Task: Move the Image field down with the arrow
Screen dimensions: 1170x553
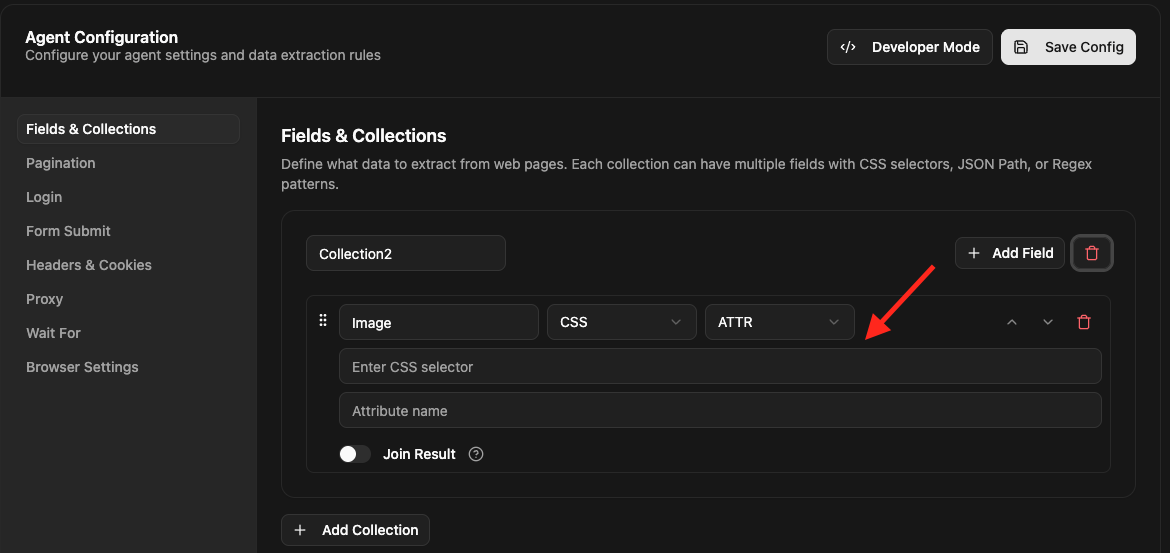Action: (1048, 322)
